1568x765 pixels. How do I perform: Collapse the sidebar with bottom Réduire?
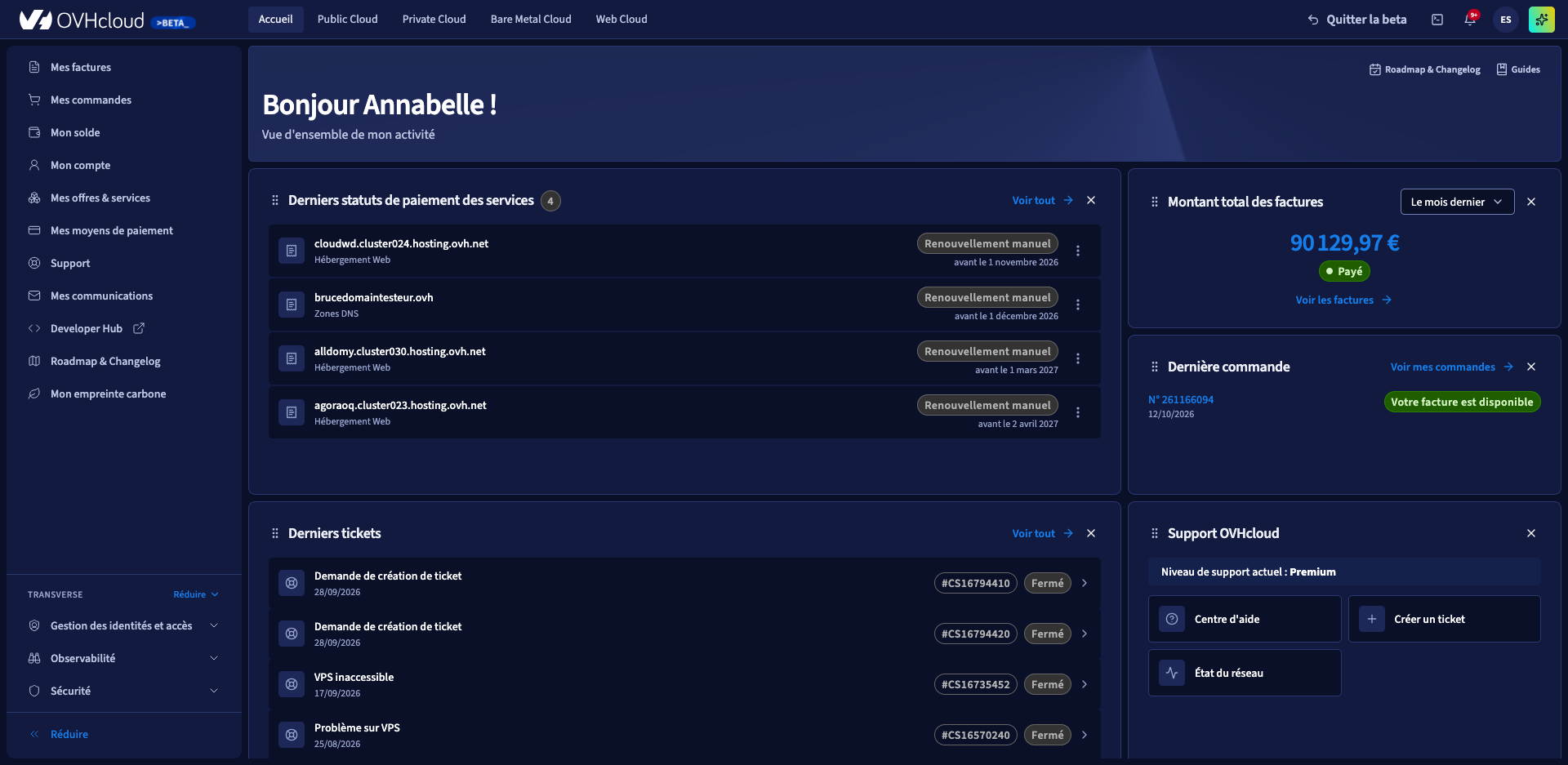tap(59, 734)
